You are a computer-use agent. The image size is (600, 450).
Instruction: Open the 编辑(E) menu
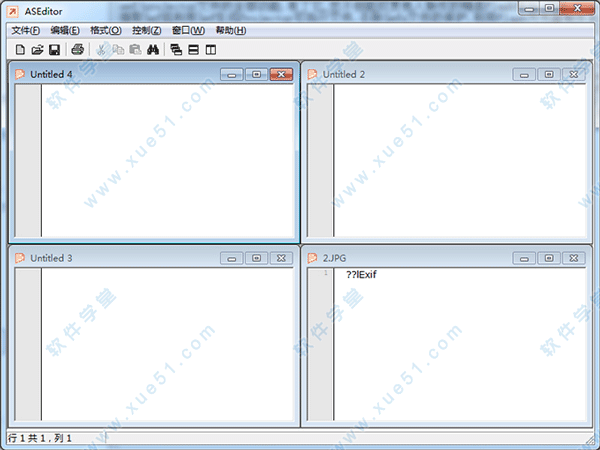pyautogui.click(x=65, y=30)
